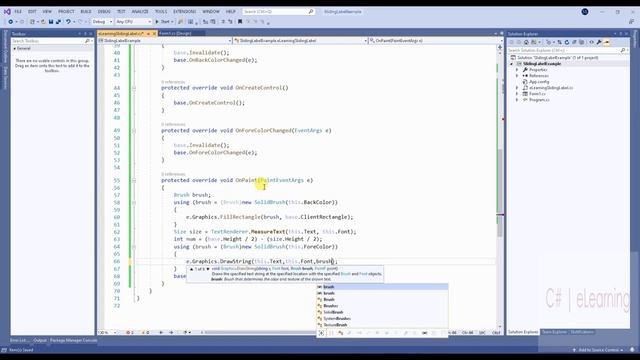Image resolution: width=640 pixels, height=360 pixels.
Task: Open the HELP menu
Action: pyautogui.click(x=231, y=11)
